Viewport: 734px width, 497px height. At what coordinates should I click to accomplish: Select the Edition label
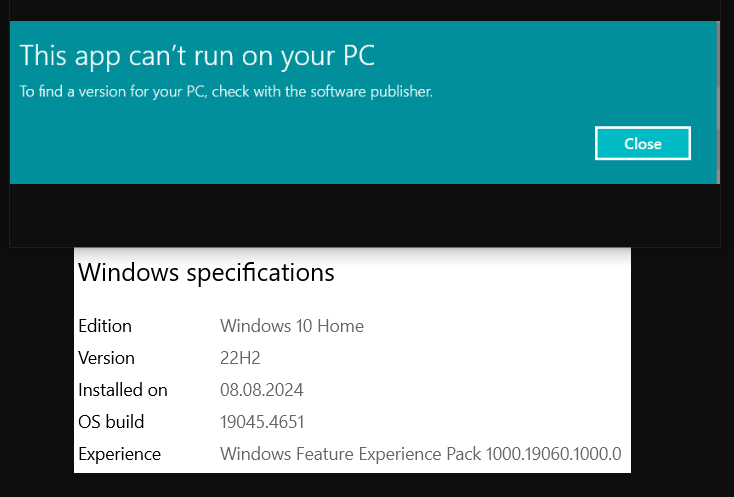[x=105, y=326]
